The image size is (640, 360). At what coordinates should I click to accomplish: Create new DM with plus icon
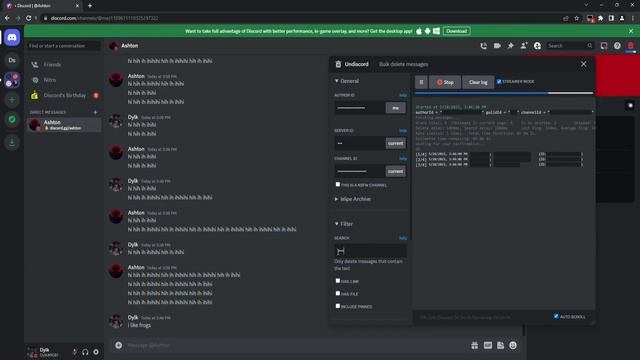coord(95,112)
